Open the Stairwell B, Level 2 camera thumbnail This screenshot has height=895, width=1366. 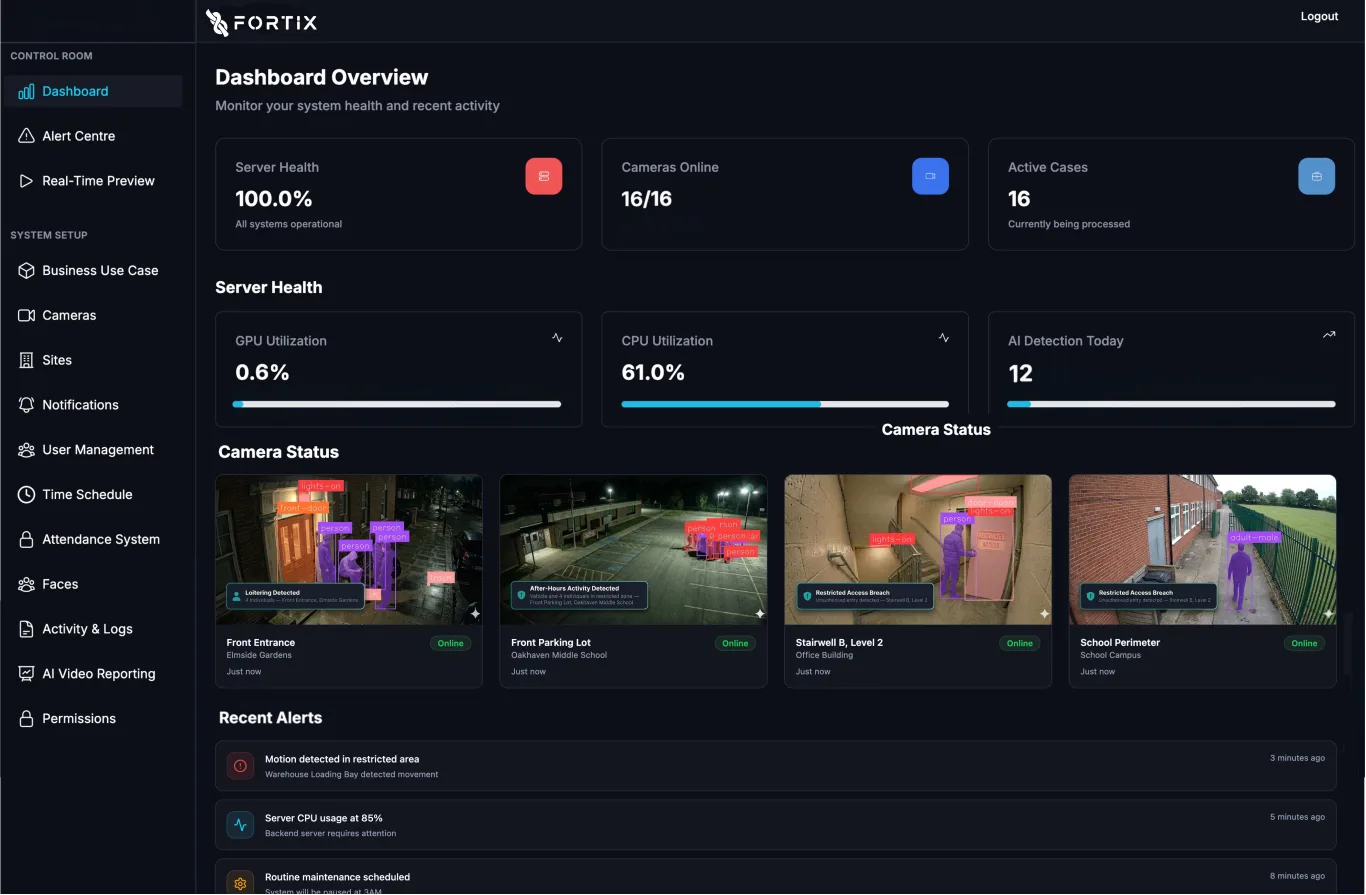coord(918,550)
